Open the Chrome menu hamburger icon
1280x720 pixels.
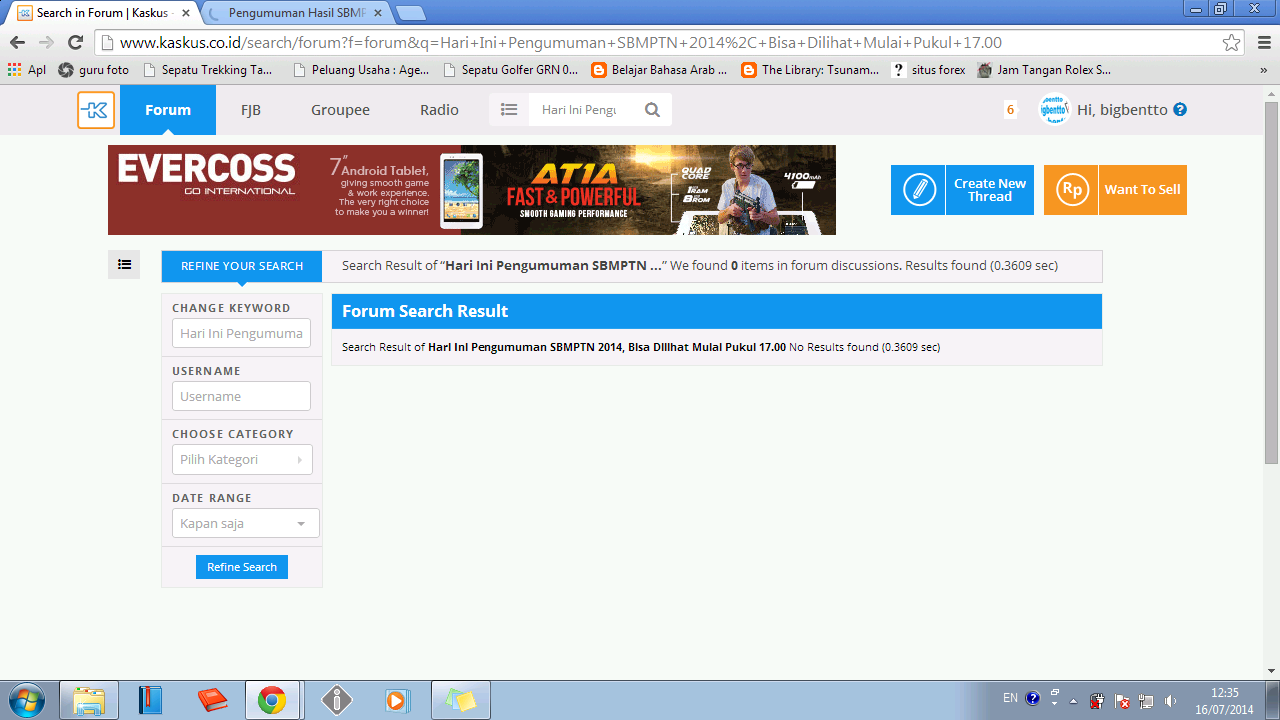pyautogui.click(x=1262, y=43)
